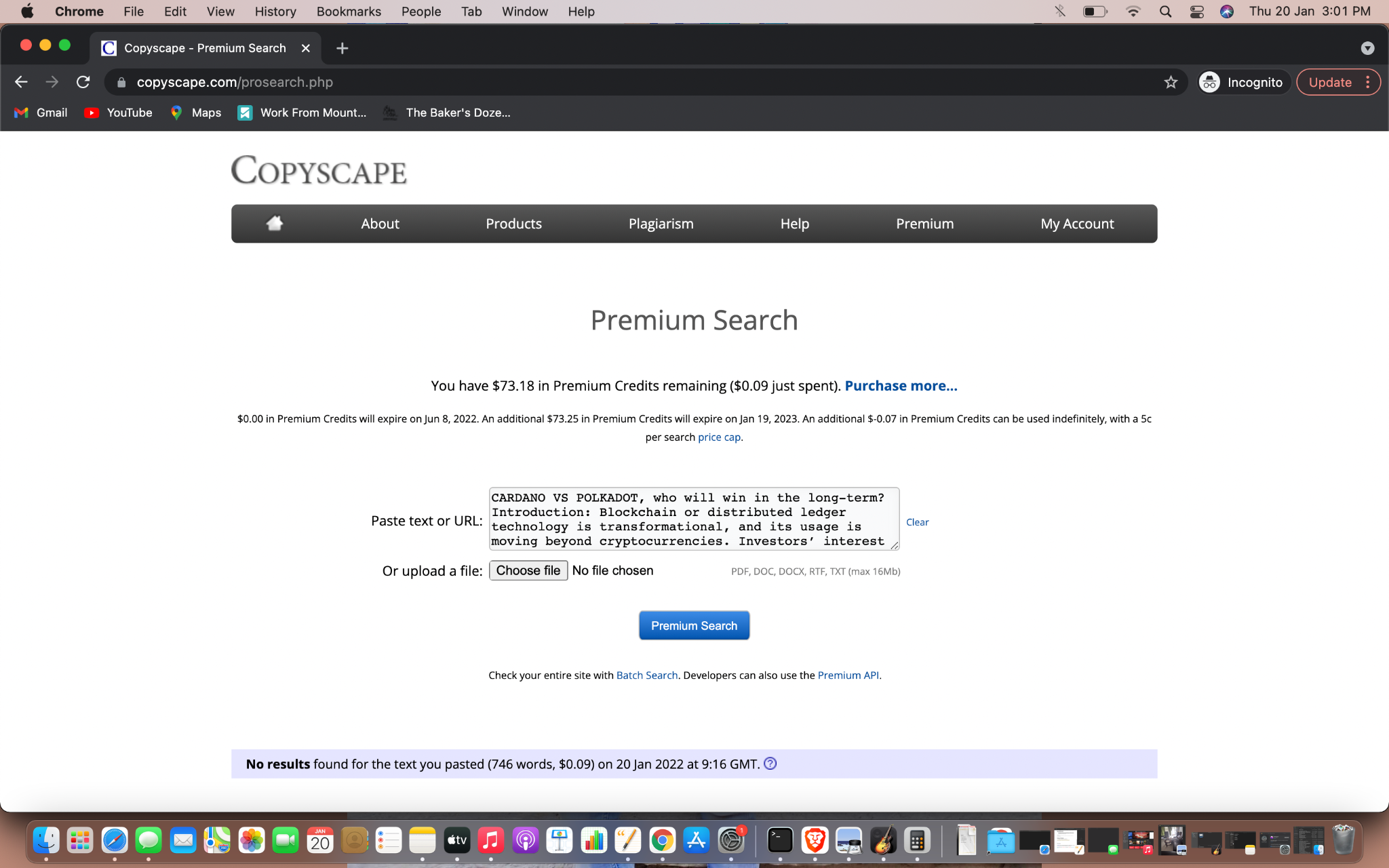Open a new tab with the plus icon
This screenshot has height=868, width=1389.
point(343,48)
